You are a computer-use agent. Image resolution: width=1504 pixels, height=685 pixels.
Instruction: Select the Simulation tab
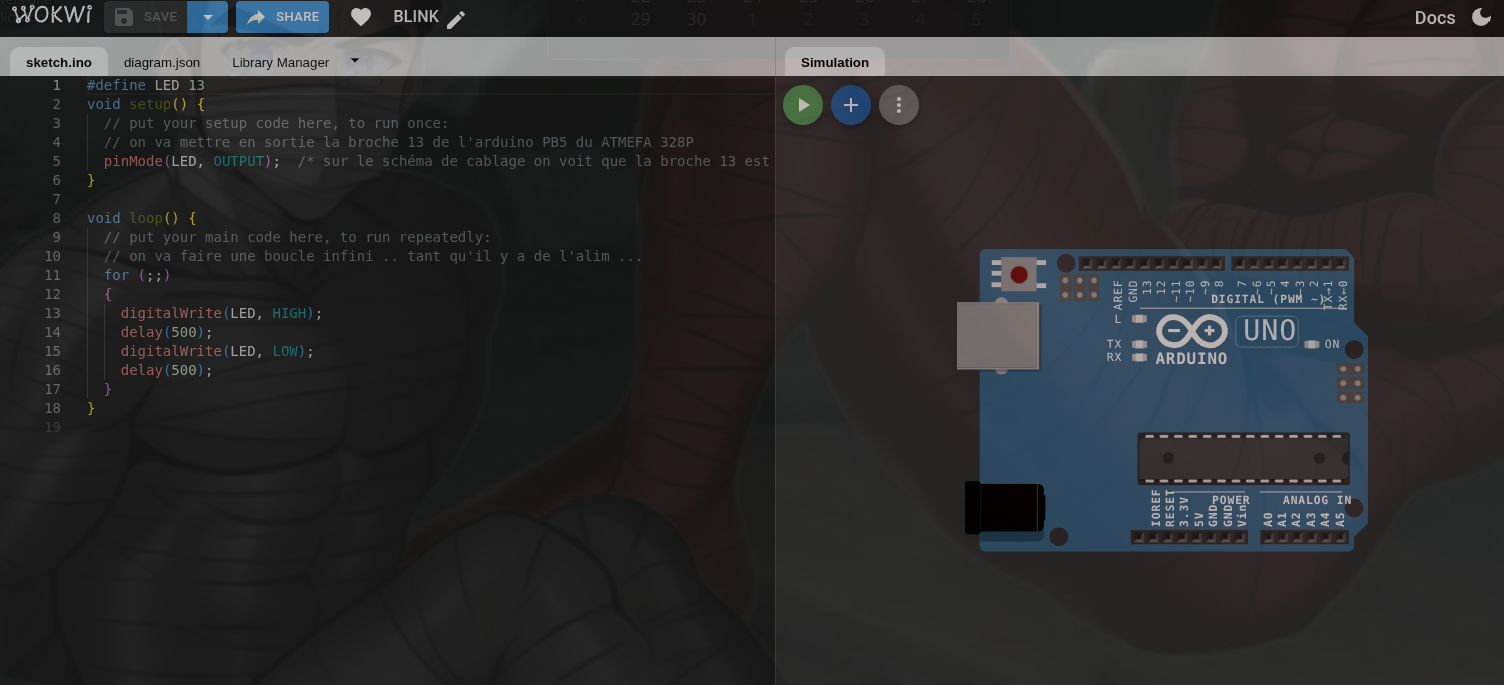(834, 62)
